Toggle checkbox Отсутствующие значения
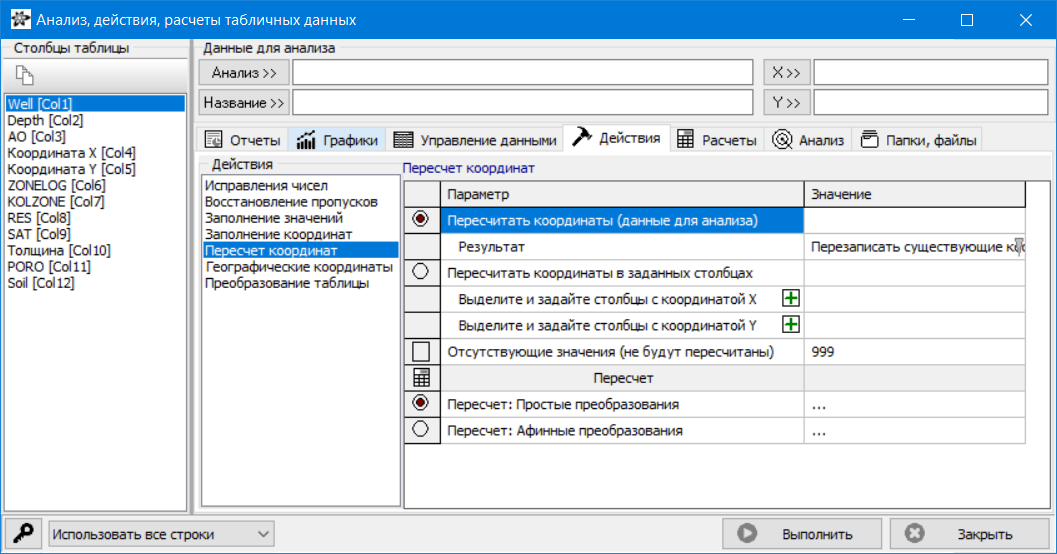This screenshot has width=1057, height=554. point(421,351)
